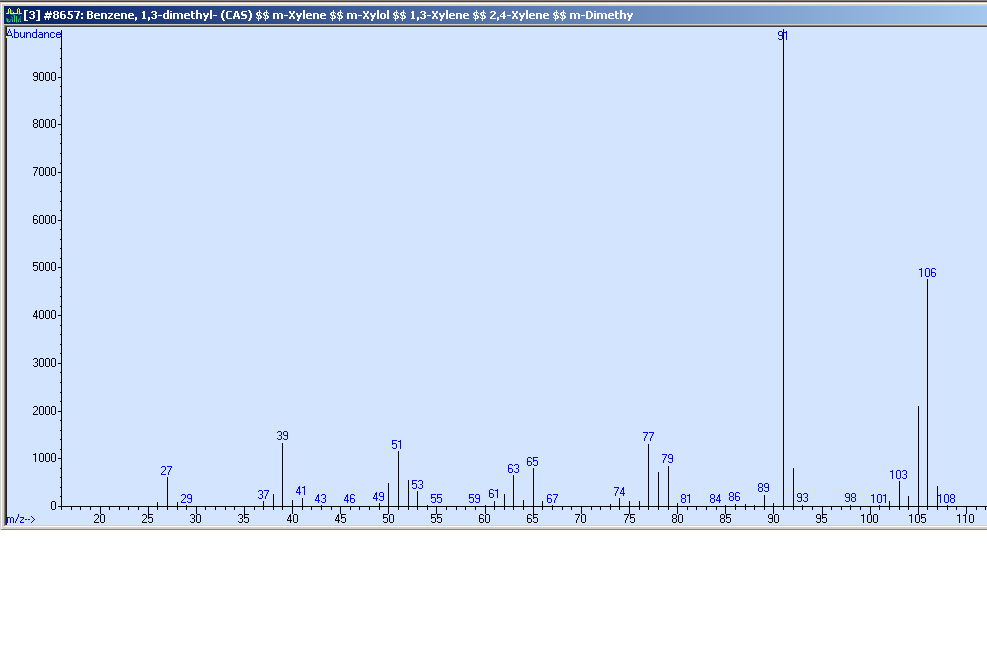Viewport: 987px width, 659px height.
Task: Click the peak labeled 39
Action: click(282, 436)
